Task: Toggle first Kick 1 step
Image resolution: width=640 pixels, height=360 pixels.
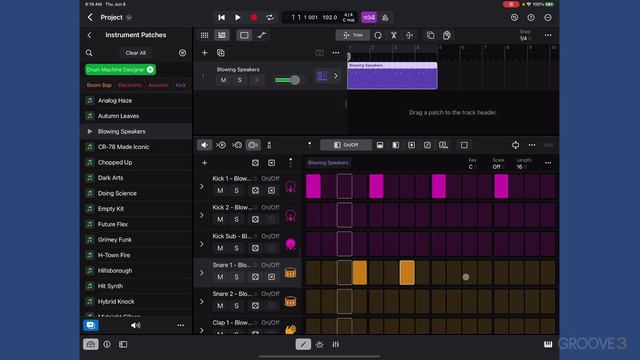Action: (x=313, y=186)
